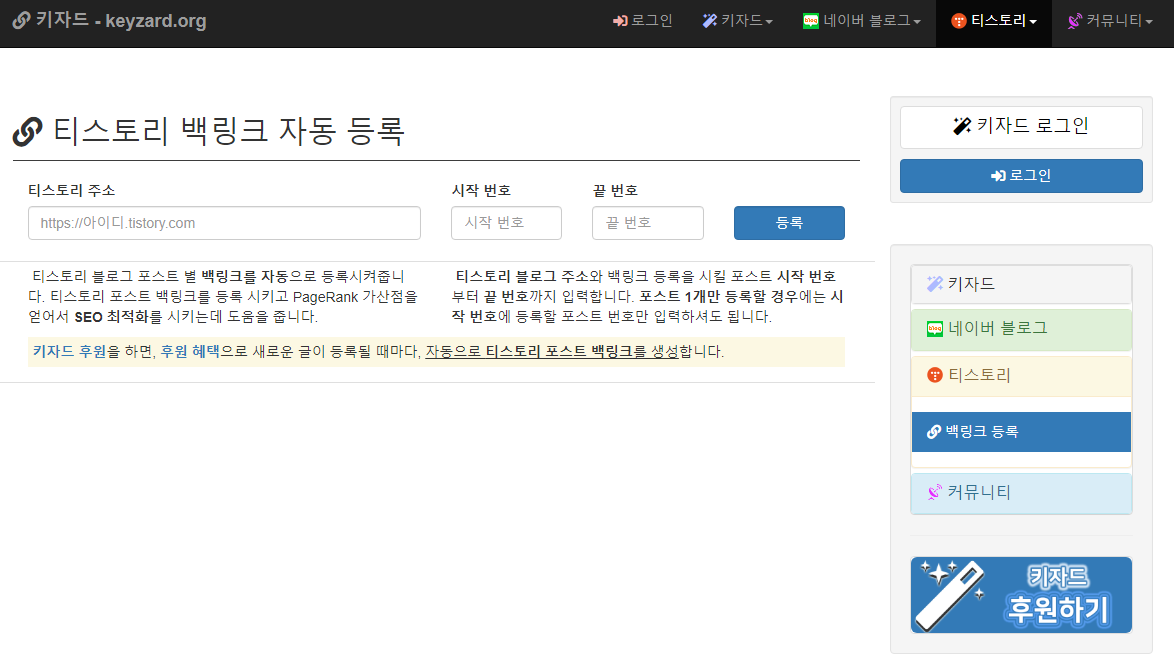Expand the 네이버 블로그 navbar dropdown

click(861, 21)
